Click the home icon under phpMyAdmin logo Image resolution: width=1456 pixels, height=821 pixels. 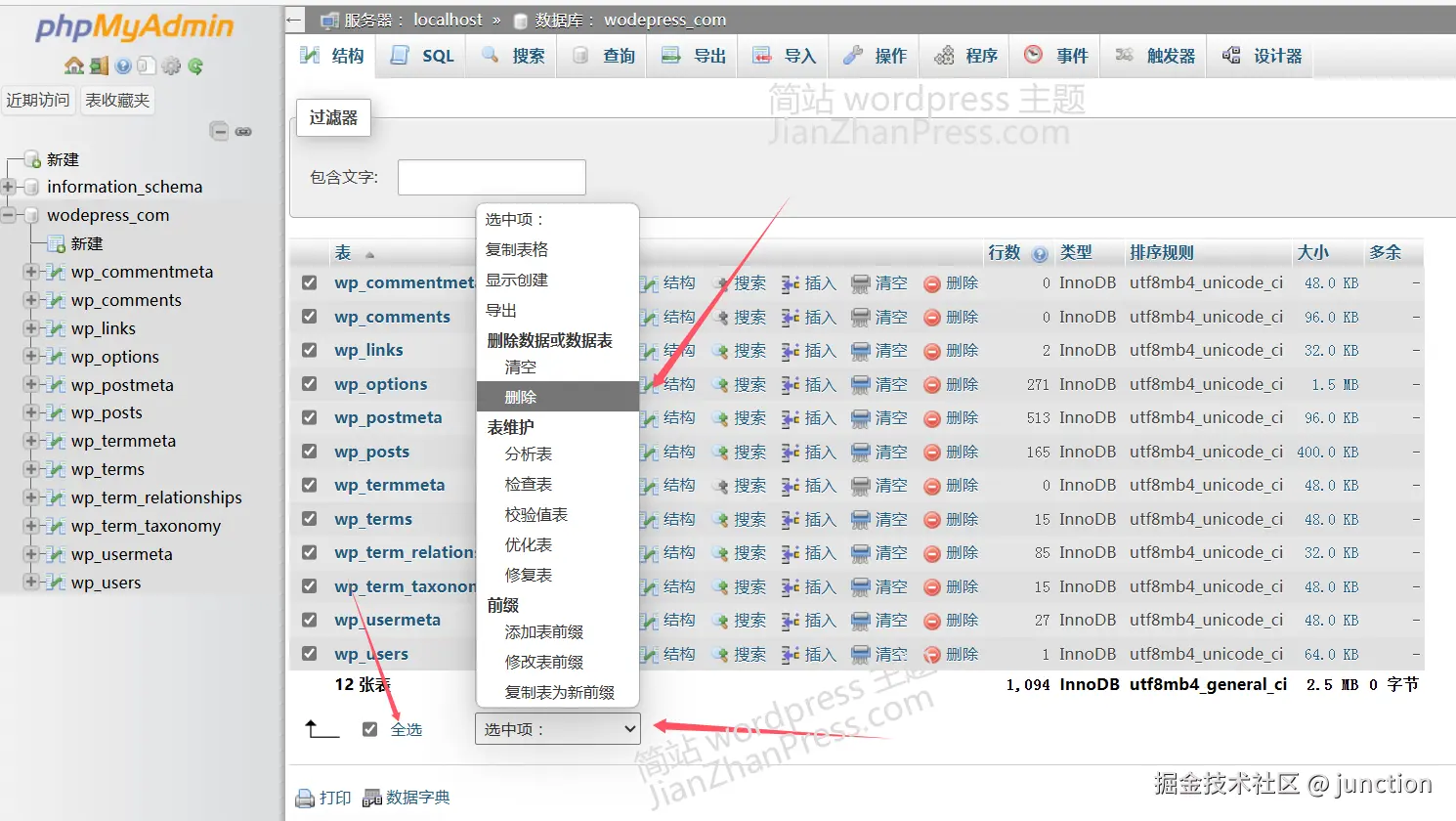(73, 65)
